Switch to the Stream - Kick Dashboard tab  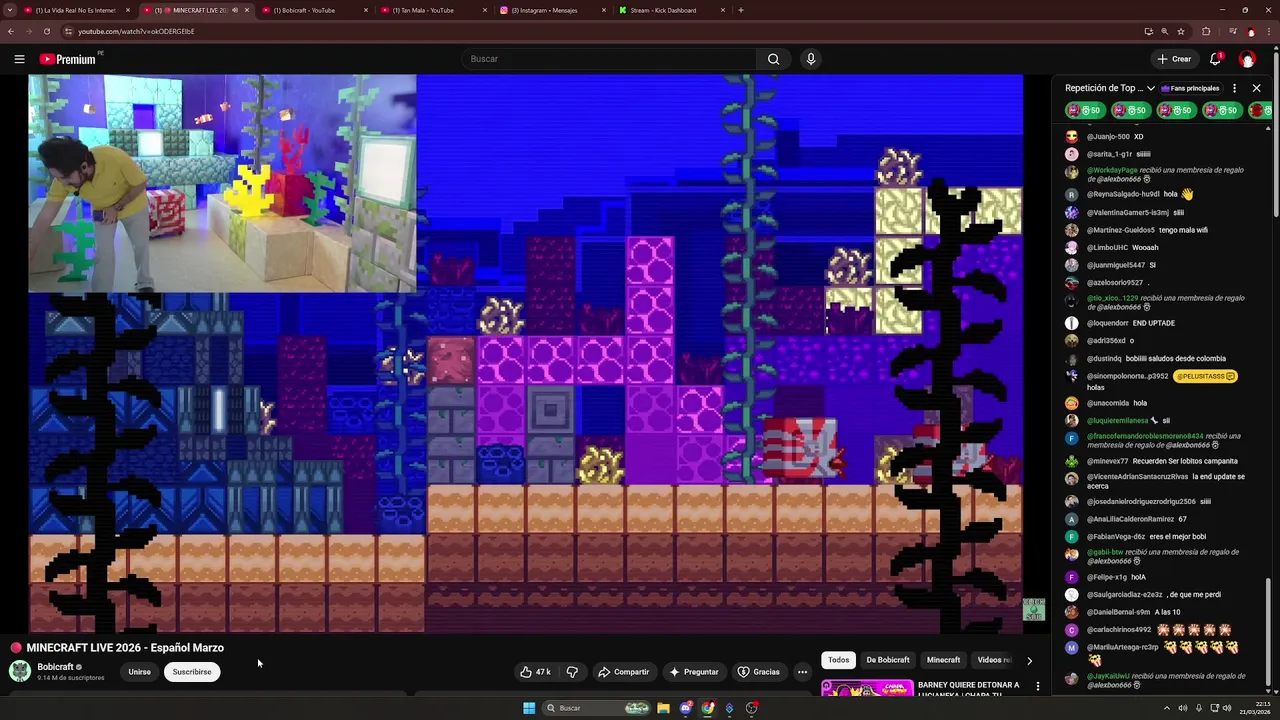tap(670, 10)
